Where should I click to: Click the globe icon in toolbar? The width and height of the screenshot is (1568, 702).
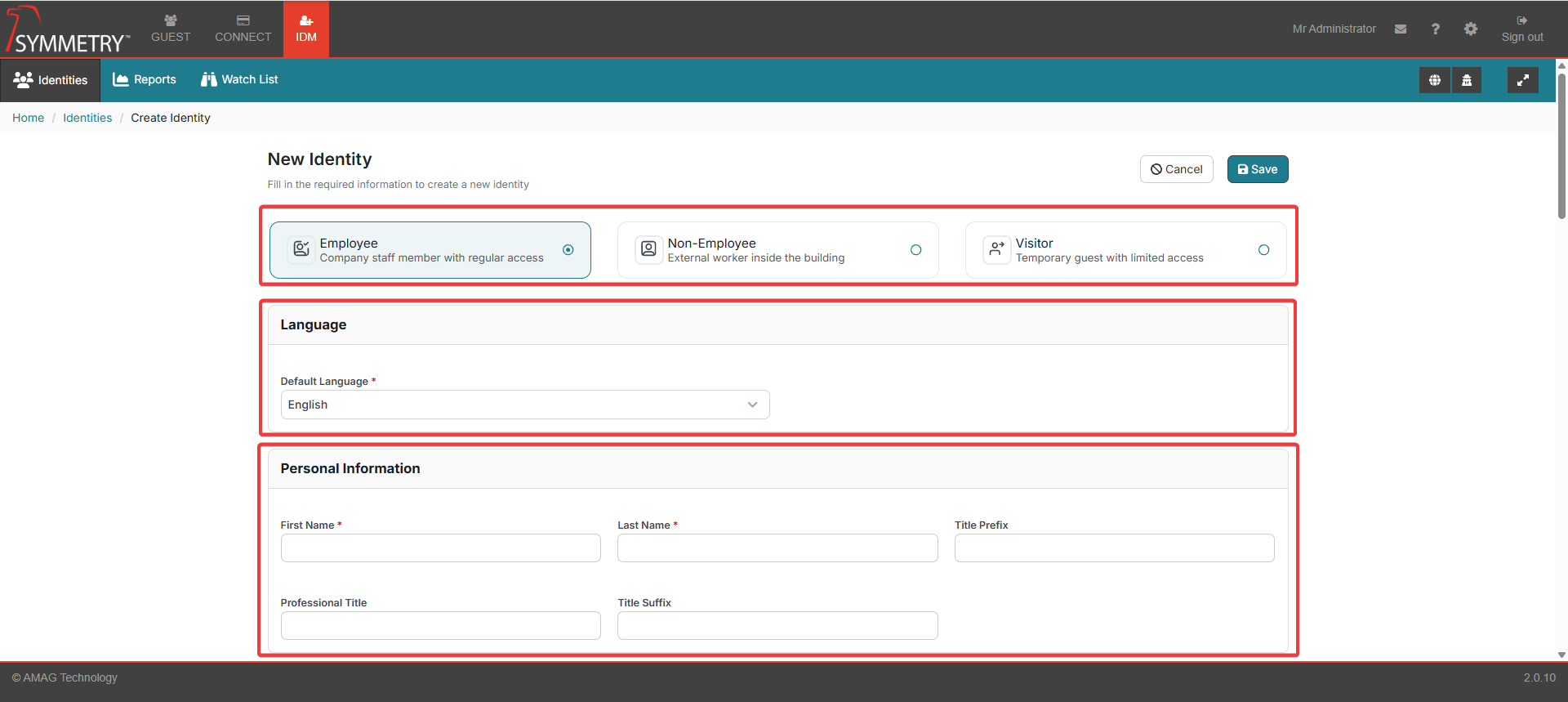pyautogui.click(x=1434, y=80)
